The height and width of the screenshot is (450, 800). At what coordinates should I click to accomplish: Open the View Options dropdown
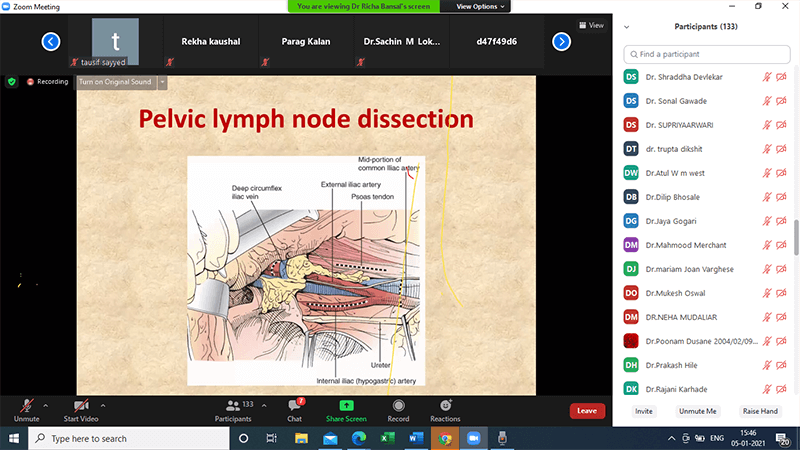coord(481,6)
